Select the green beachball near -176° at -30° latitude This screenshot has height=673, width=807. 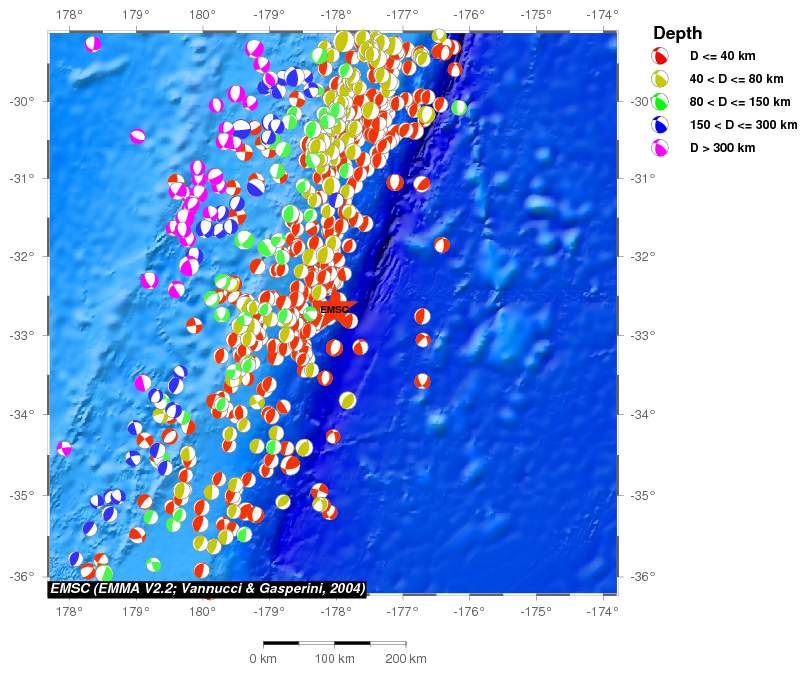[x=459, y=108]
